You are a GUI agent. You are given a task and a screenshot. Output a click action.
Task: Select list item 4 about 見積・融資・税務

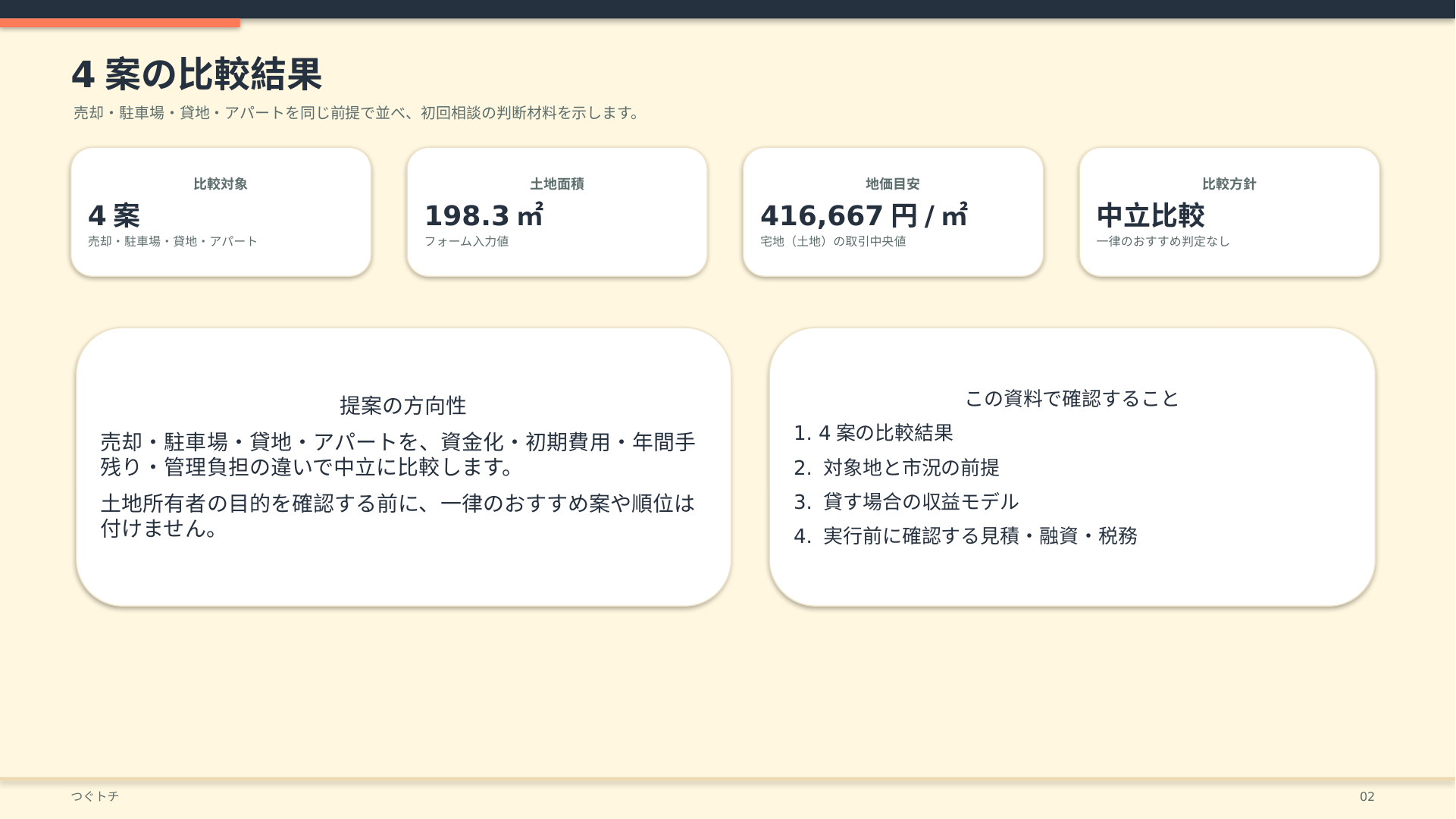click(x=966, y=536)
